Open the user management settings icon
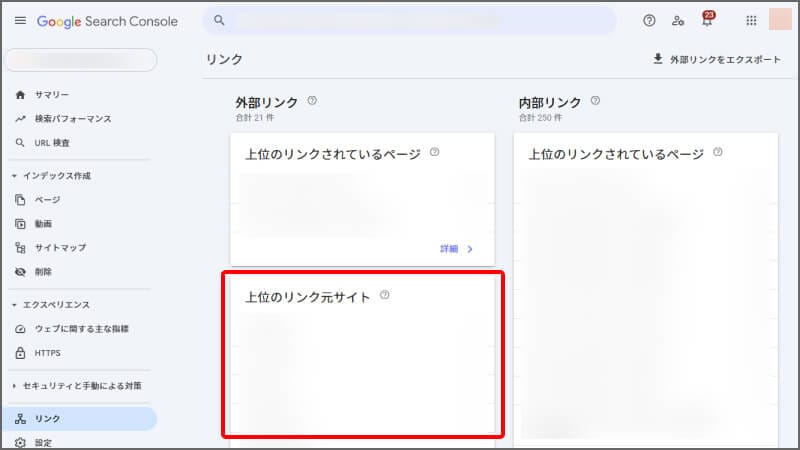 pyautogui.click(x=678, y=21)
